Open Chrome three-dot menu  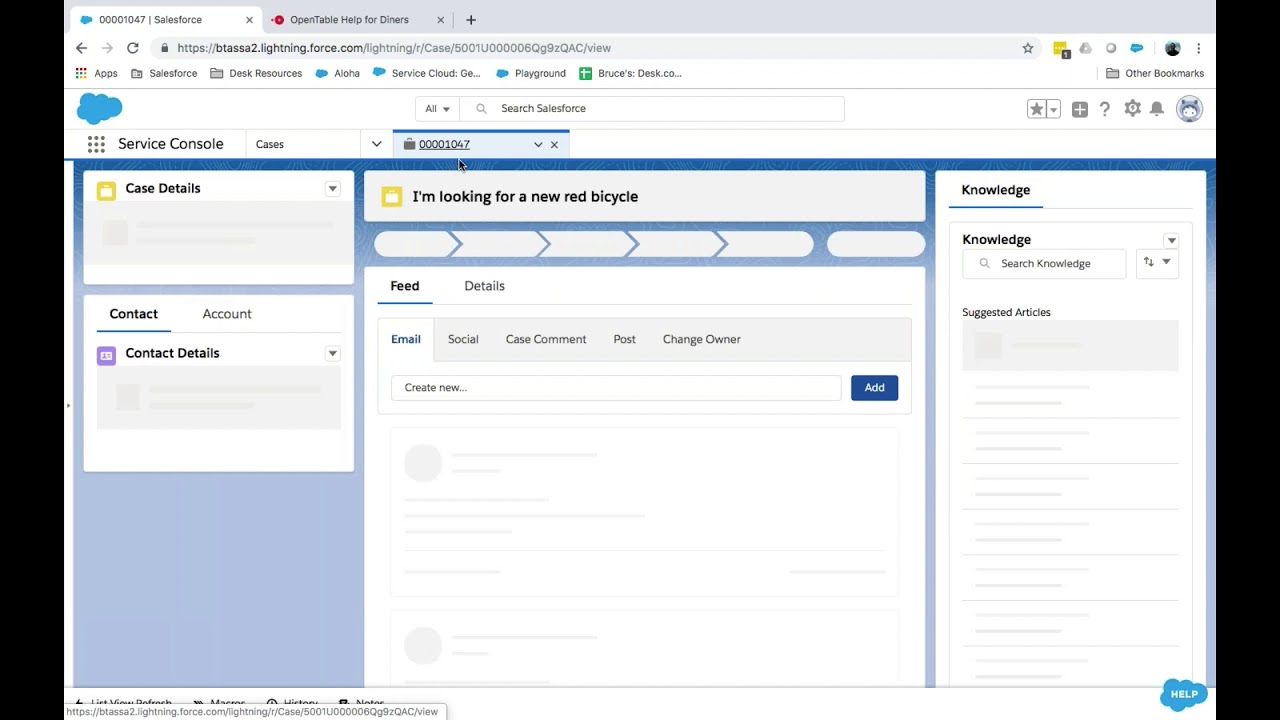1198,48
